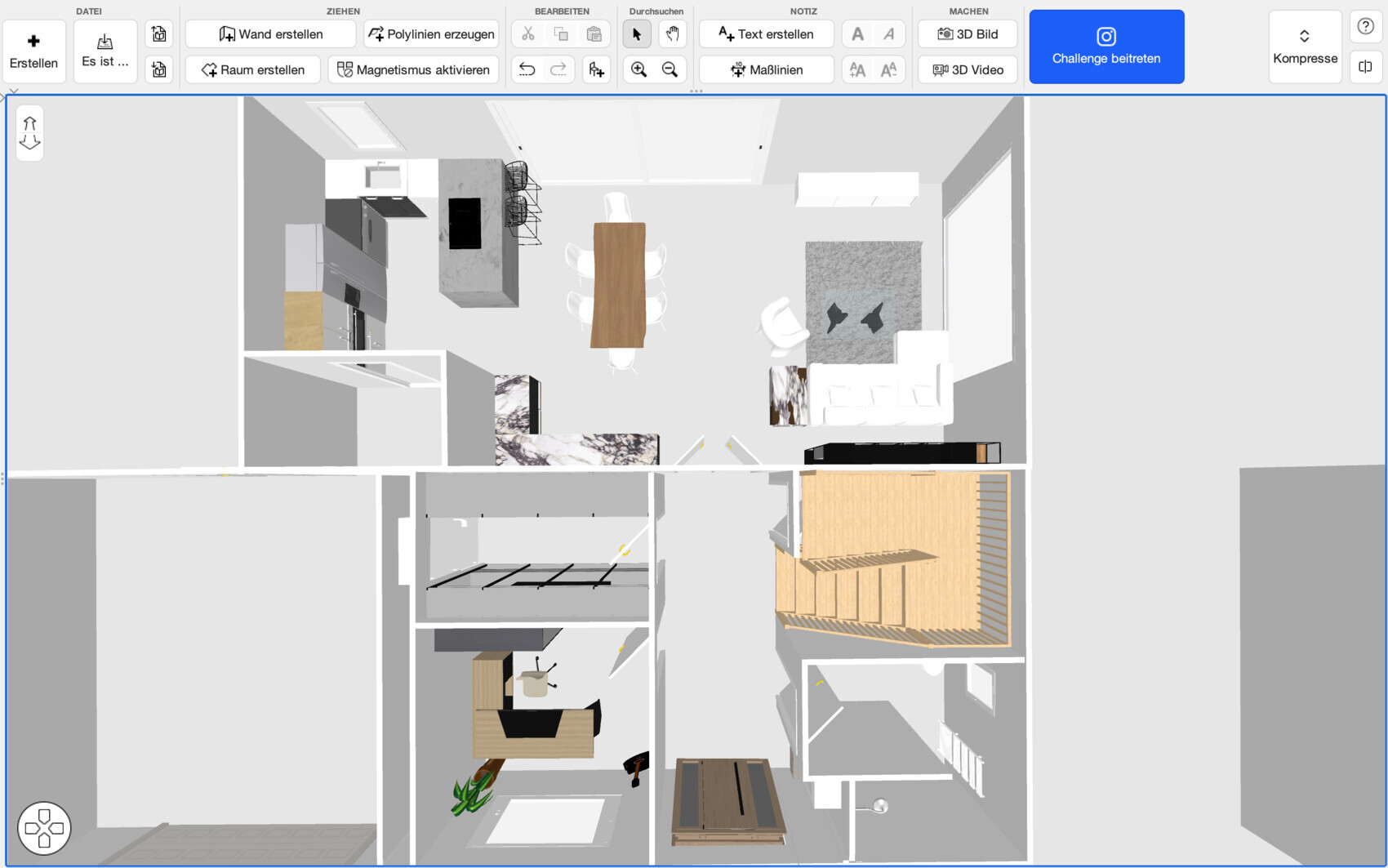Viewport: 1388px width, 868px height.
Task: Zoom in with the magnifier plus
Action: [x=638, y=70]
